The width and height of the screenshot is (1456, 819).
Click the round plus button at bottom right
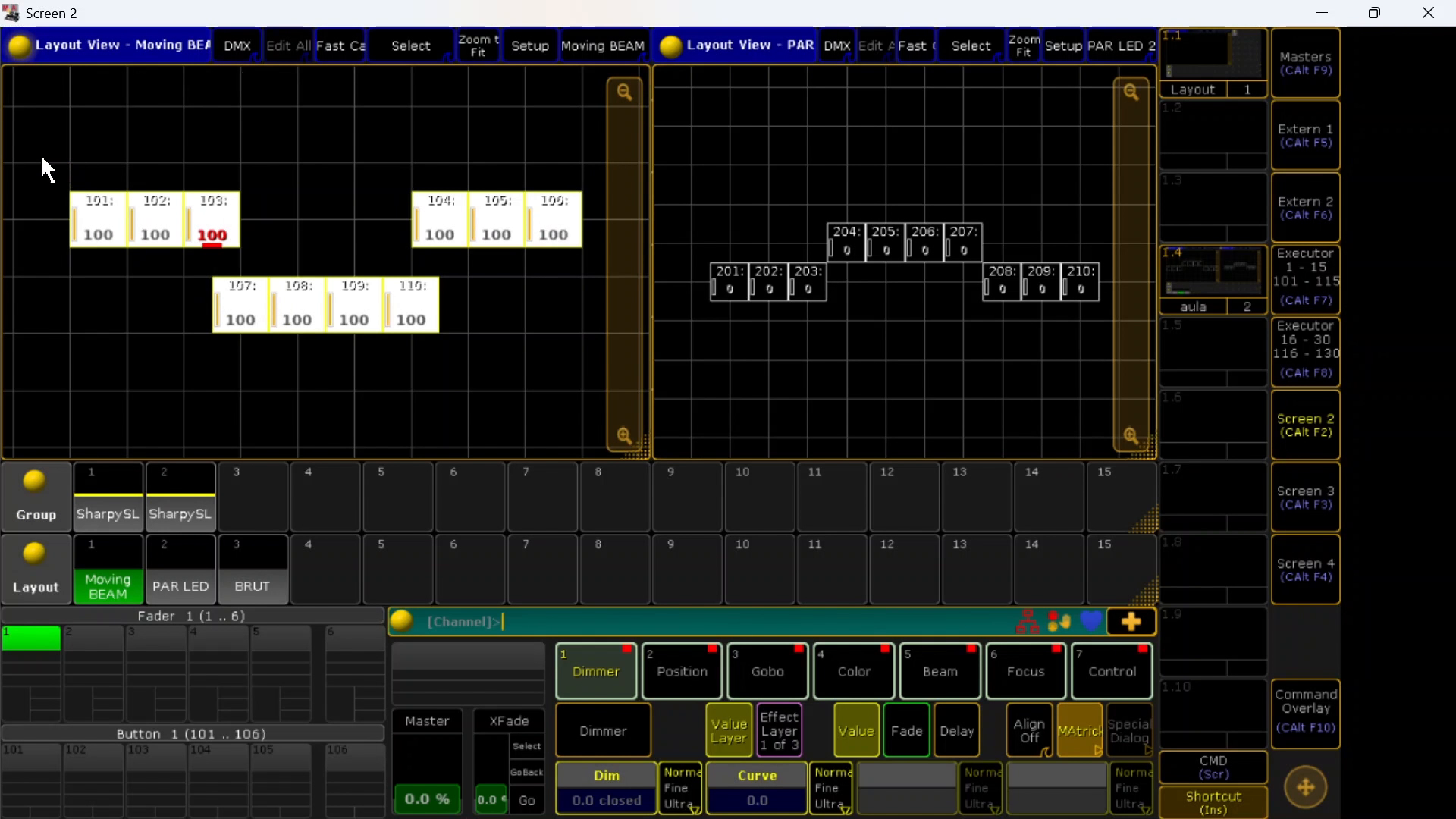pos(1306,787)
